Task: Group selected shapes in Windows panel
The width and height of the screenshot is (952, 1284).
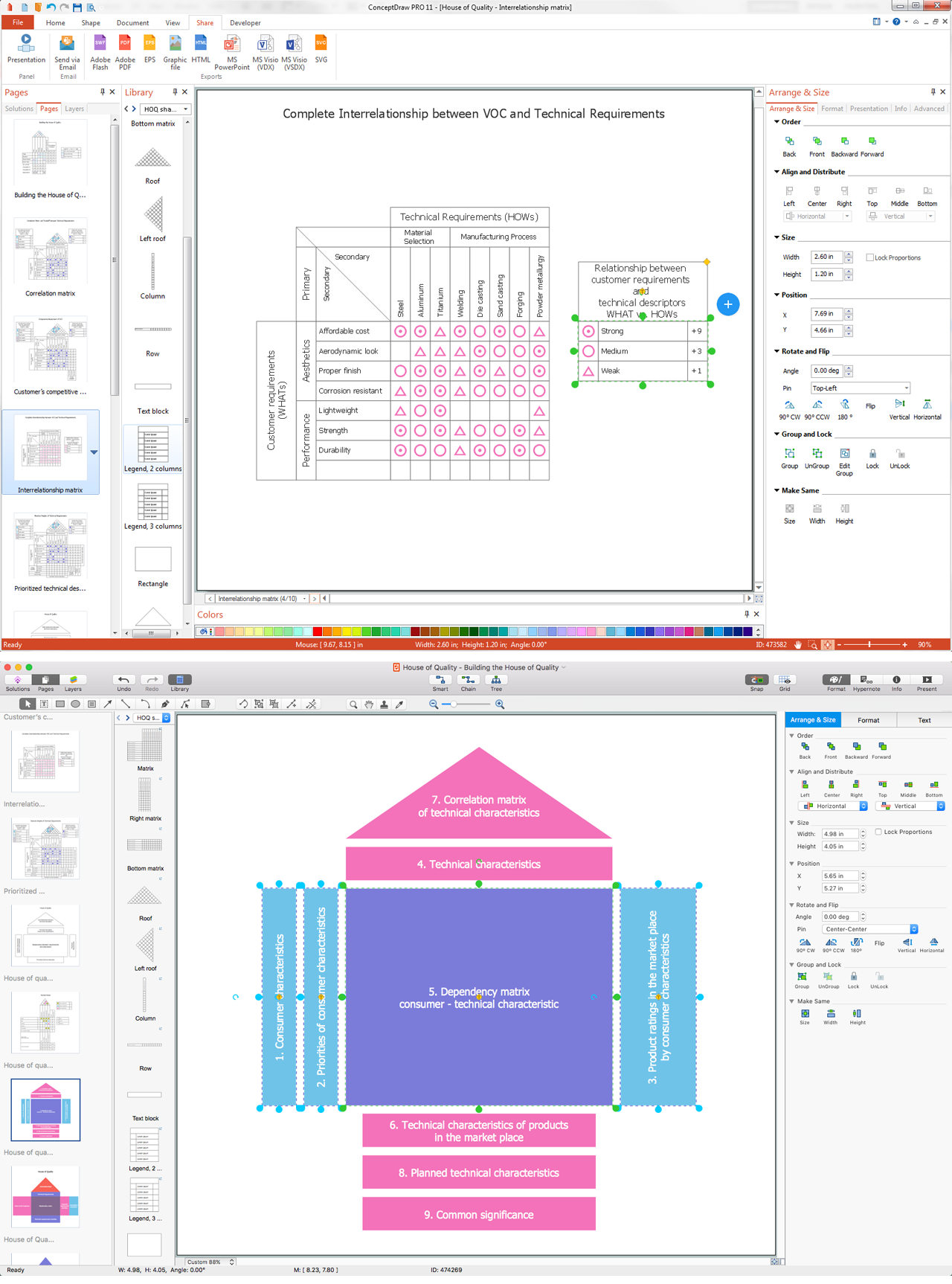Action: point(789,458)
